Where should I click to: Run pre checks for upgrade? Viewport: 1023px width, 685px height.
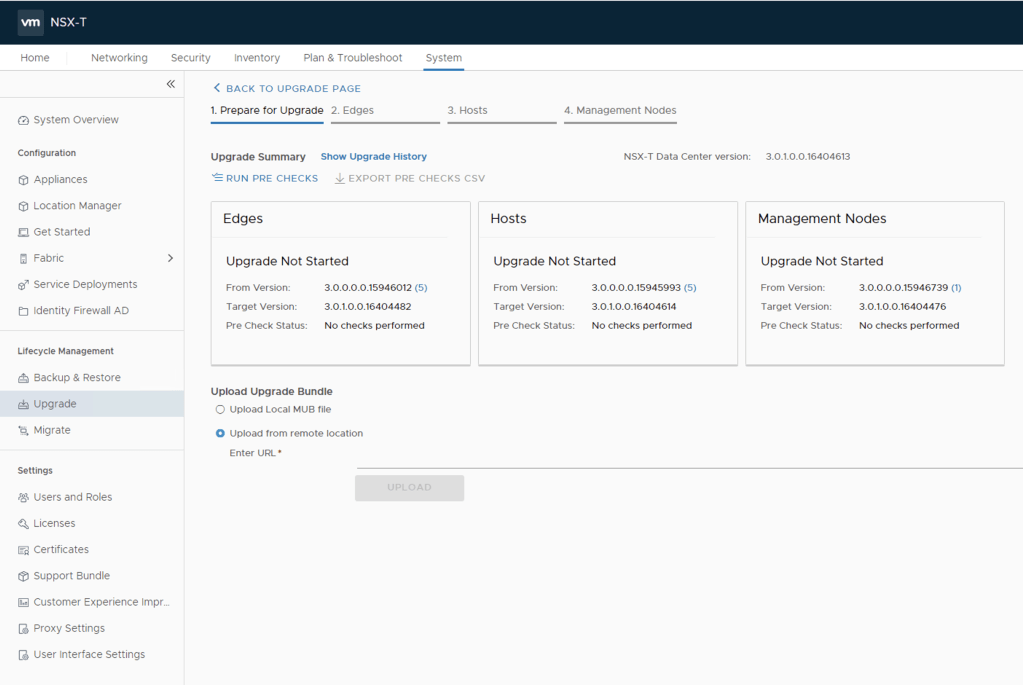click(x=265, y=178)
